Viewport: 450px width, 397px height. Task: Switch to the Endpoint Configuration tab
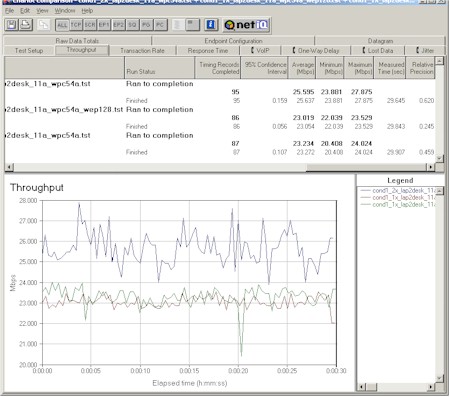(x=233, y=41)
